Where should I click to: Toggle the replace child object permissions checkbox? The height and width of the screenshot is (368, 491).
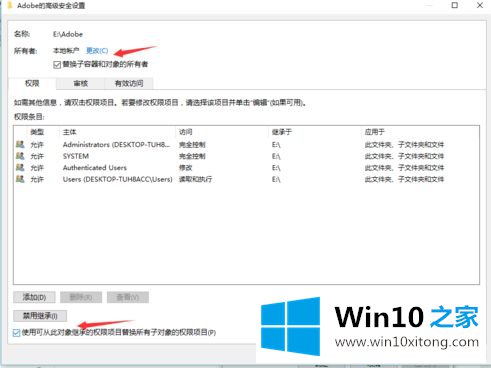(x=16, y=333)
